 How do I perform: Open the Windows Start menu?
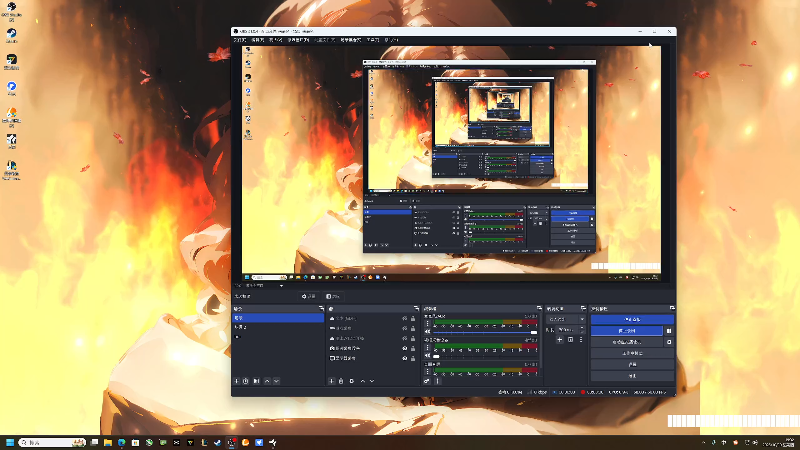[9, 442]
